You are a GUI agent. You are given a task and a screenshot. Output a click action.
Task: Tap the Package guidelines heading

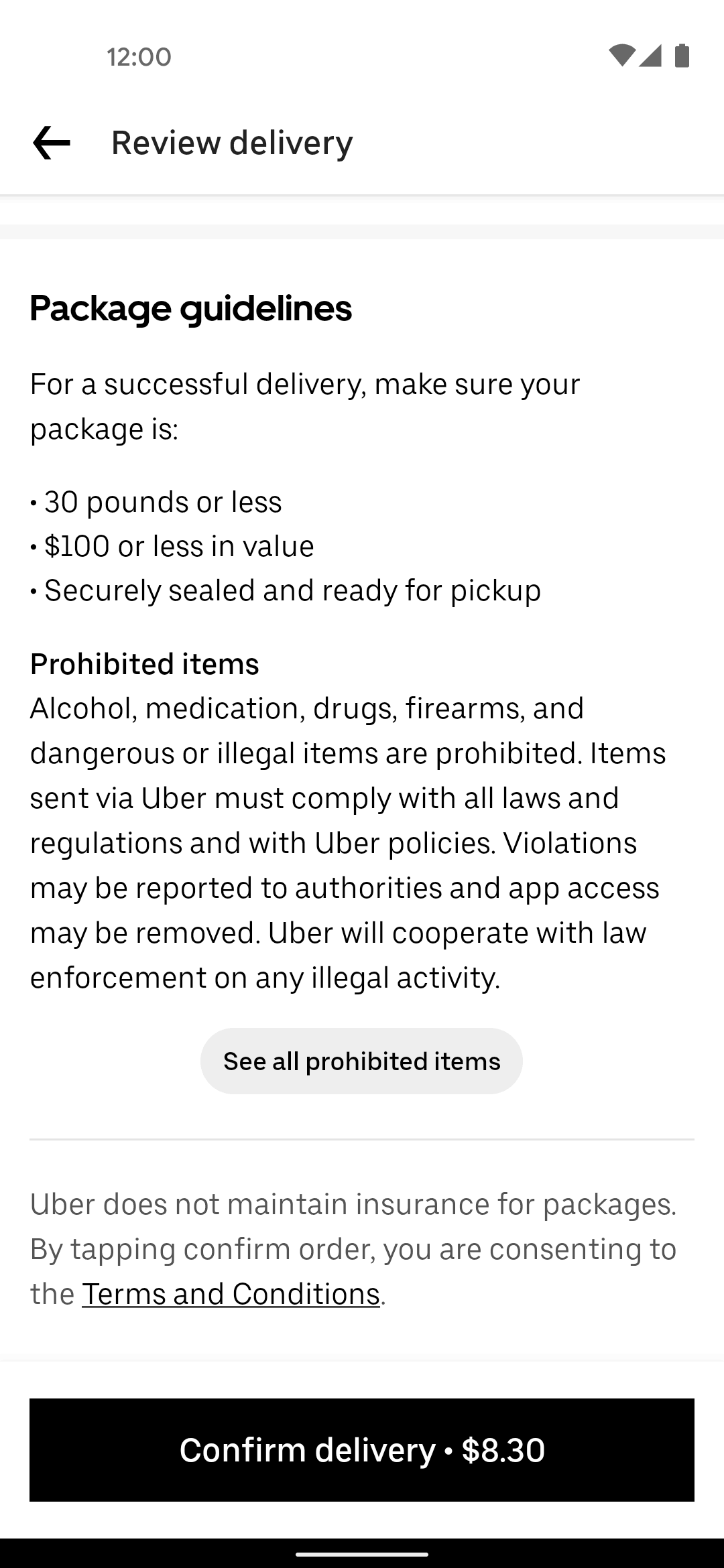pyautogui.click(x=191, y=308)
